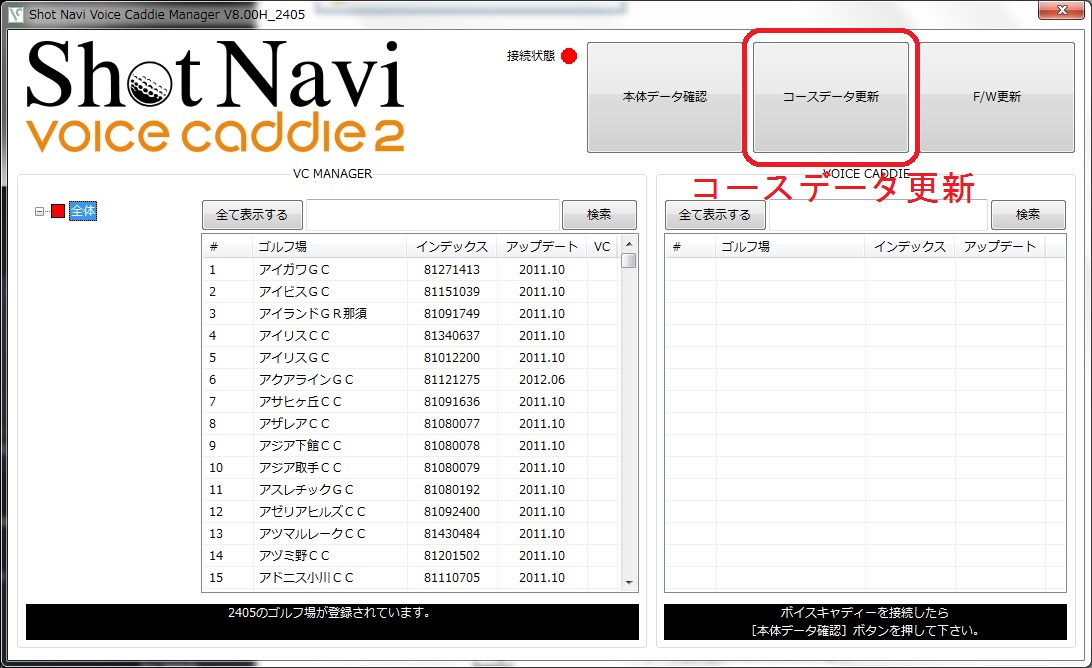Viewport: 1092px width, 668px height.
Task: Click the VC MANAGER search text field
Action: click(432, 215)
